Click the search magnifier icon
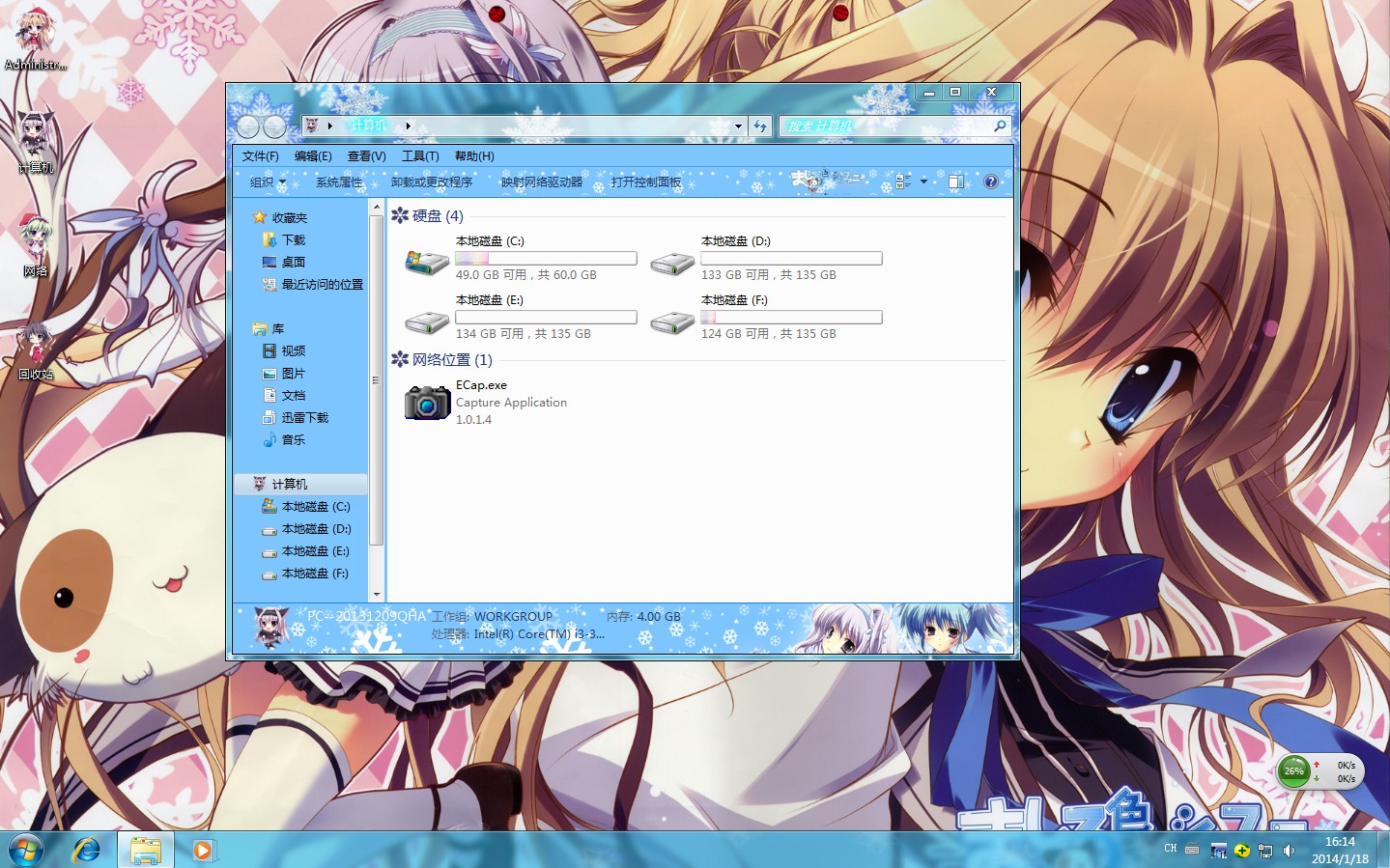The image size is (1390, 868). 1000,126
